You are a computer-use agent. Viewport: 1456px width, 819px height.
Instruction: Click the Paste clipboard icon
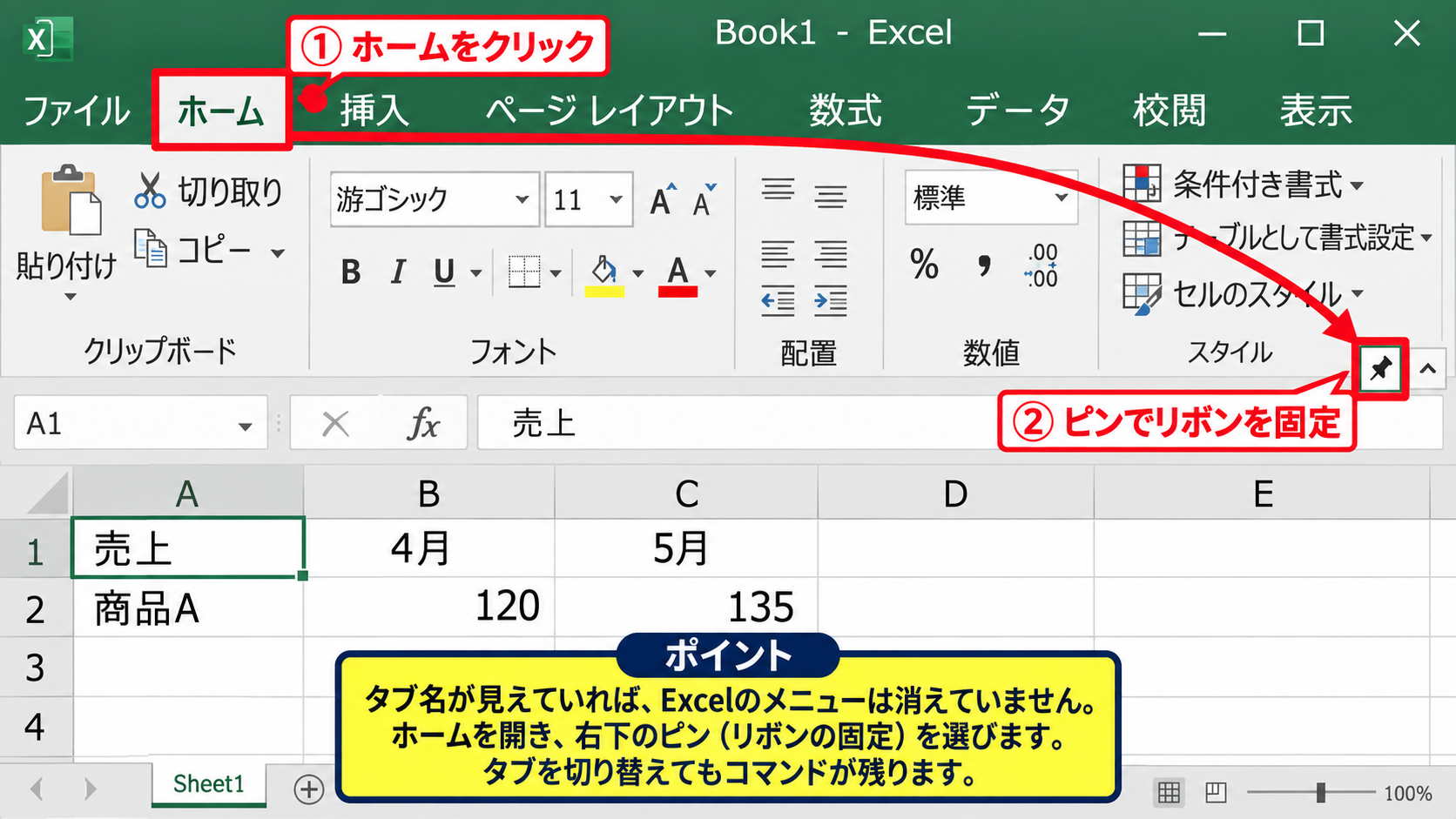[x=71, y=200]
